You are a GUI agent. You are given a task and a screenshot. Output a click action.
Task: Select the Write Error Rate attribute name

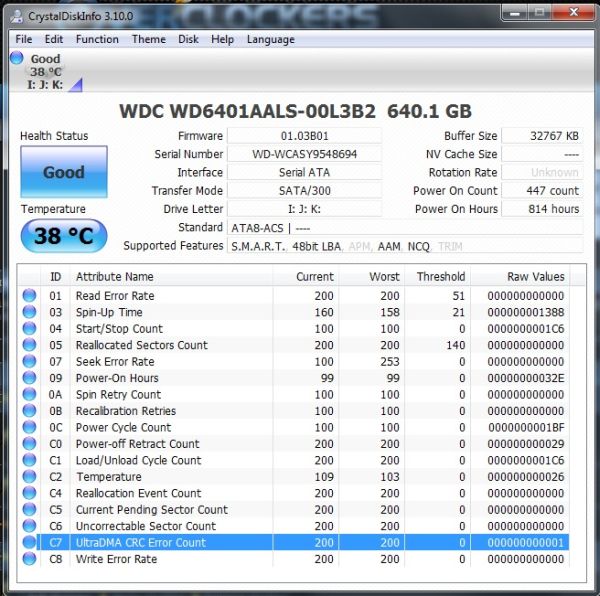tap(116, 559)
